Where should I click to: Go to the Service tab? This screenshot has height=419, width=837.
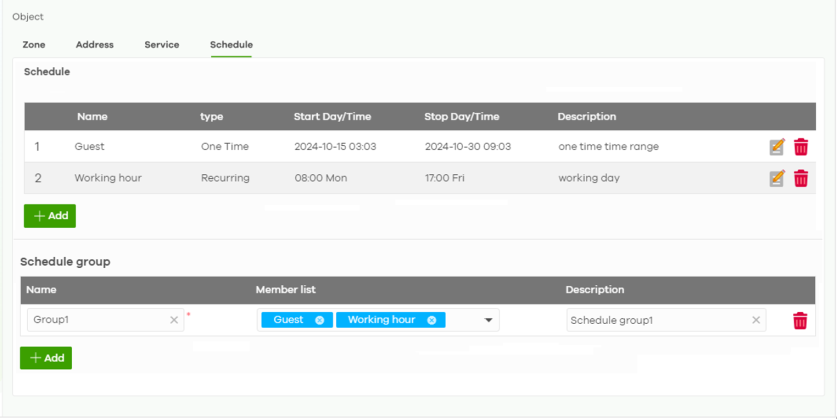162,45
